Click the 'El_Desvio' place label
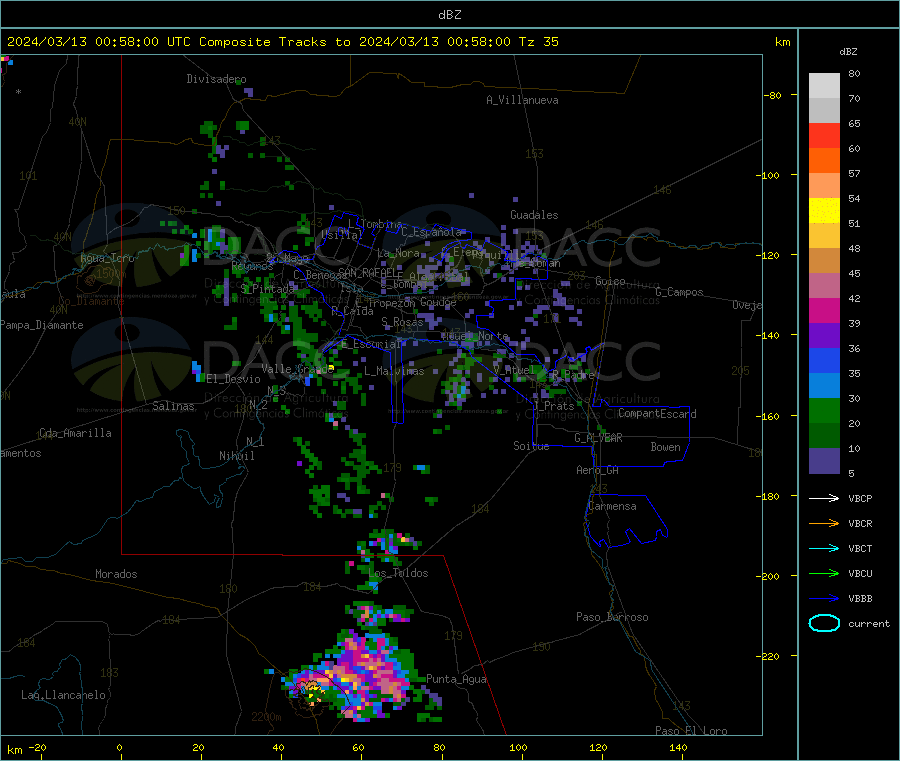 (233, 379)
